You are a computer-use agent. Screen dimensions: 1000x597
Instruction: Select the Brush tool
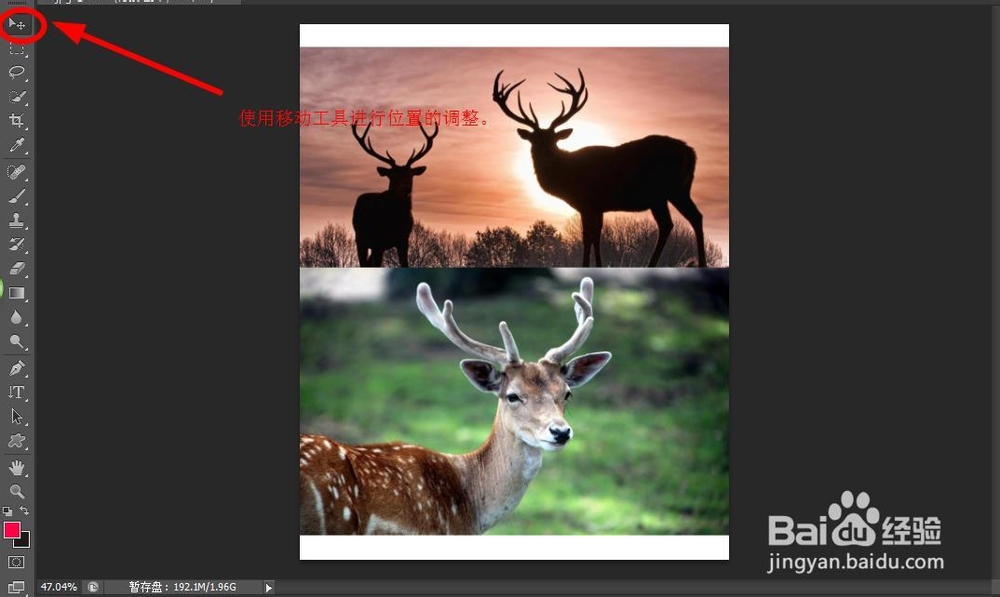click(x=17, y=196)
